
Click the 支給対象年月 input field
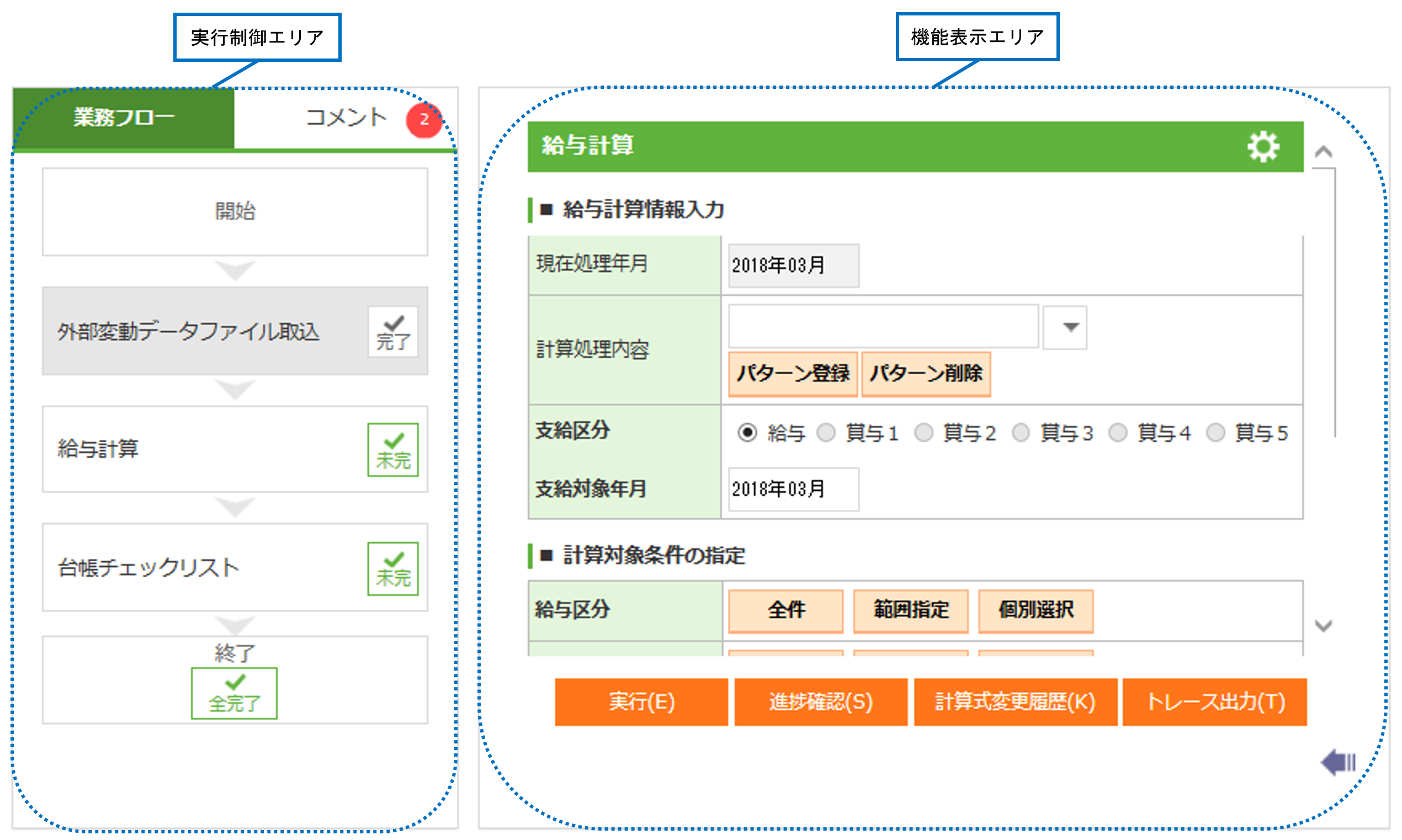tap(793, 489)
